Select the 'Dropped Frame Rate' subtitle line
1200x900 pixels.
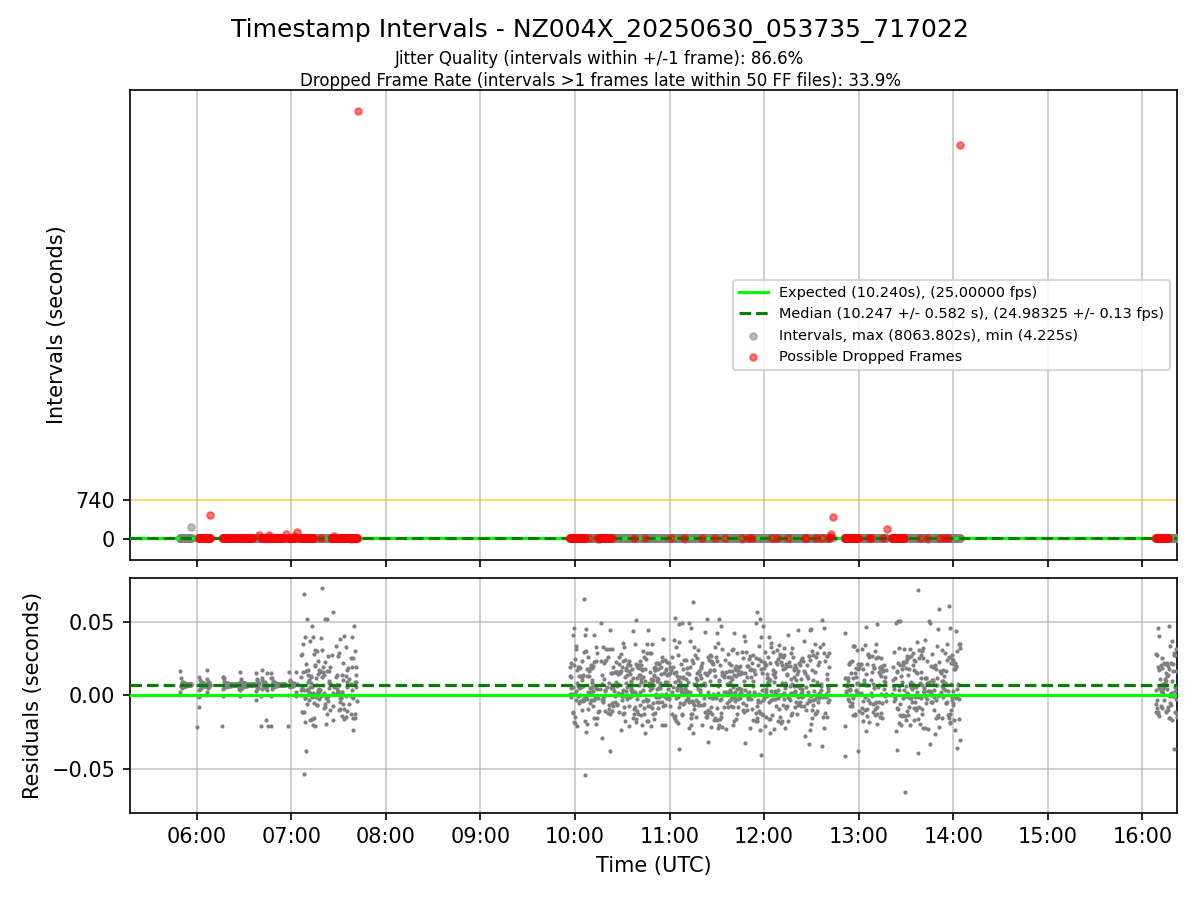point(600,80)
